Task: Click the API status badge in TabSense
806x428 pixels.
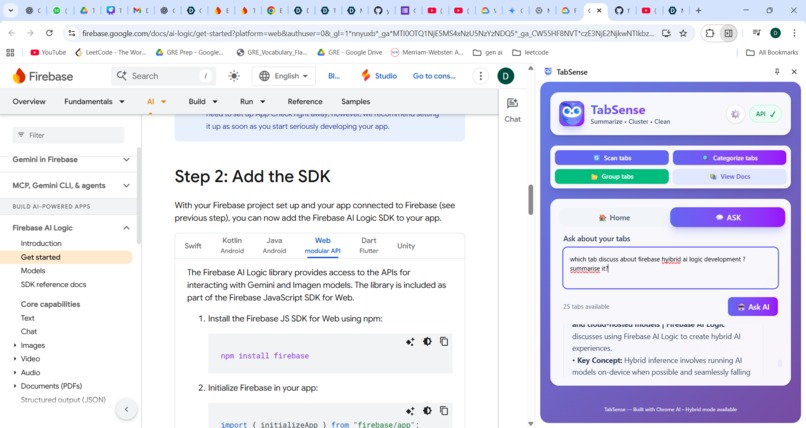Action: (x=765, y=114)
